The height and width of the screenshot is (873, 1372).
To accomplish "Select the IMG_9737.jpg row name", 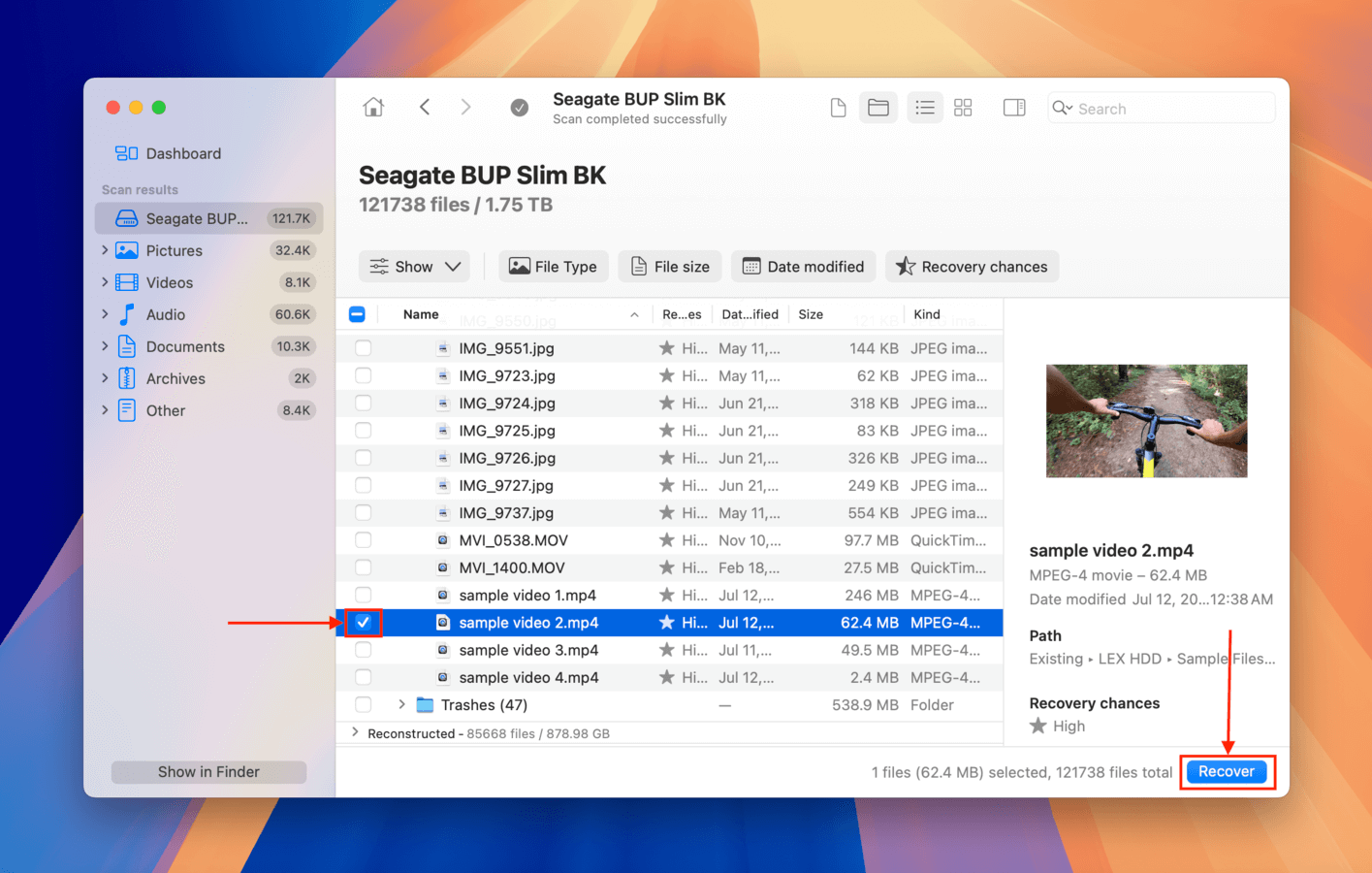I will 506,513.
